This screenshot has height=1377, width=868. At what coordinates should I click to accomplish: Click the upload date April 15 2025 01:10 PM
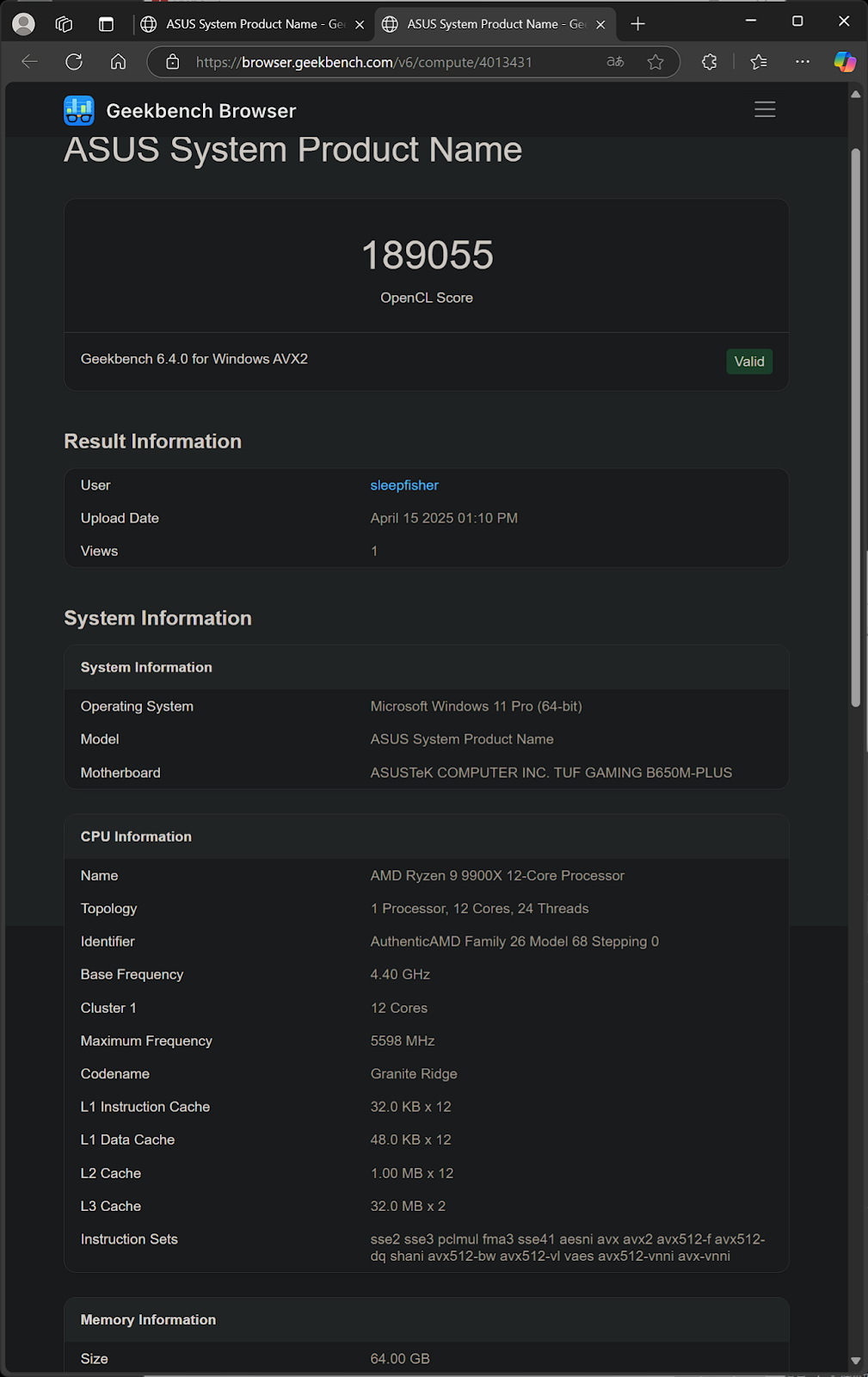pyautogui.click(x=444, y=518)
